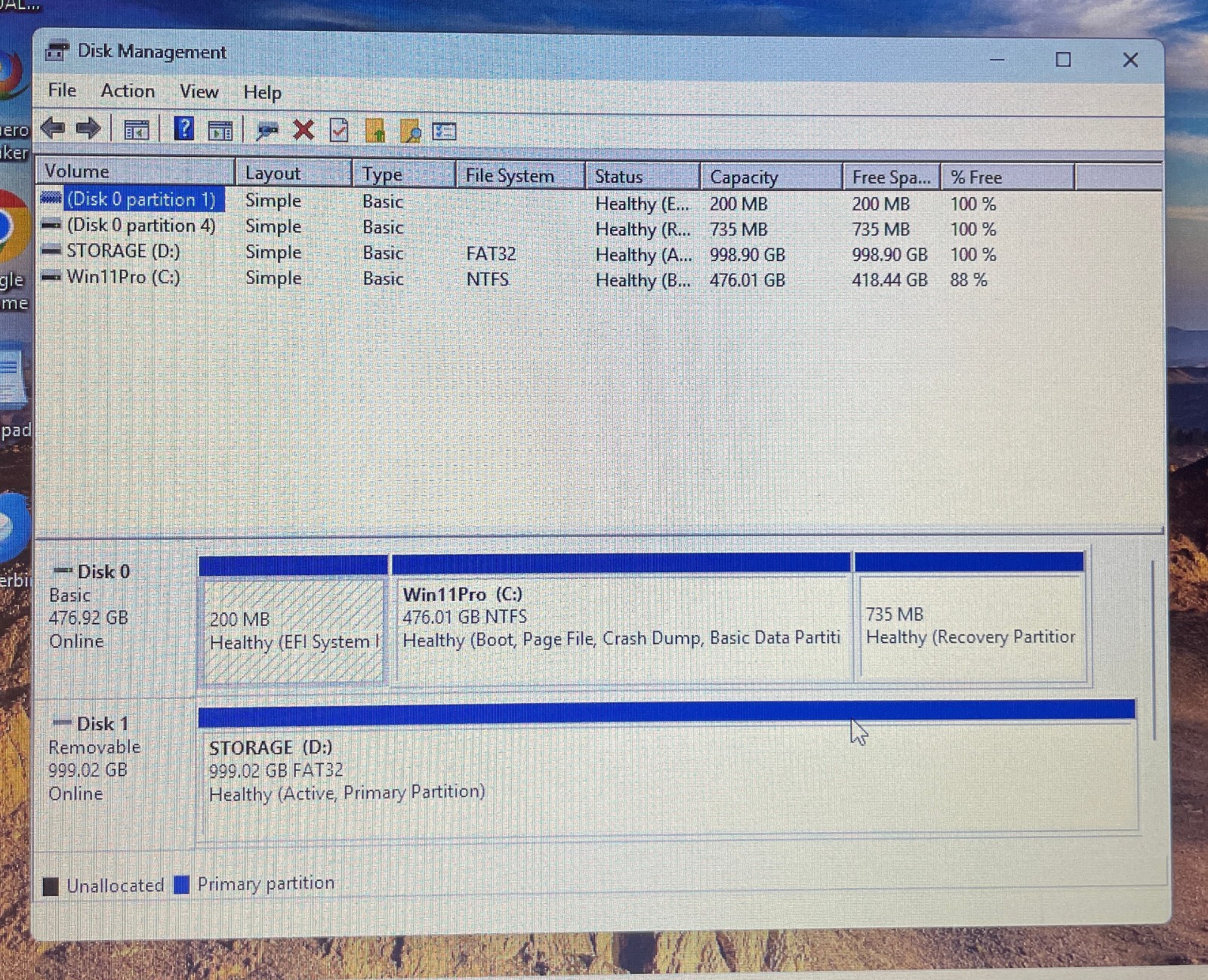
Task: Click the Connect/Refresh disk toolbar icon
Action: [267, 131]
